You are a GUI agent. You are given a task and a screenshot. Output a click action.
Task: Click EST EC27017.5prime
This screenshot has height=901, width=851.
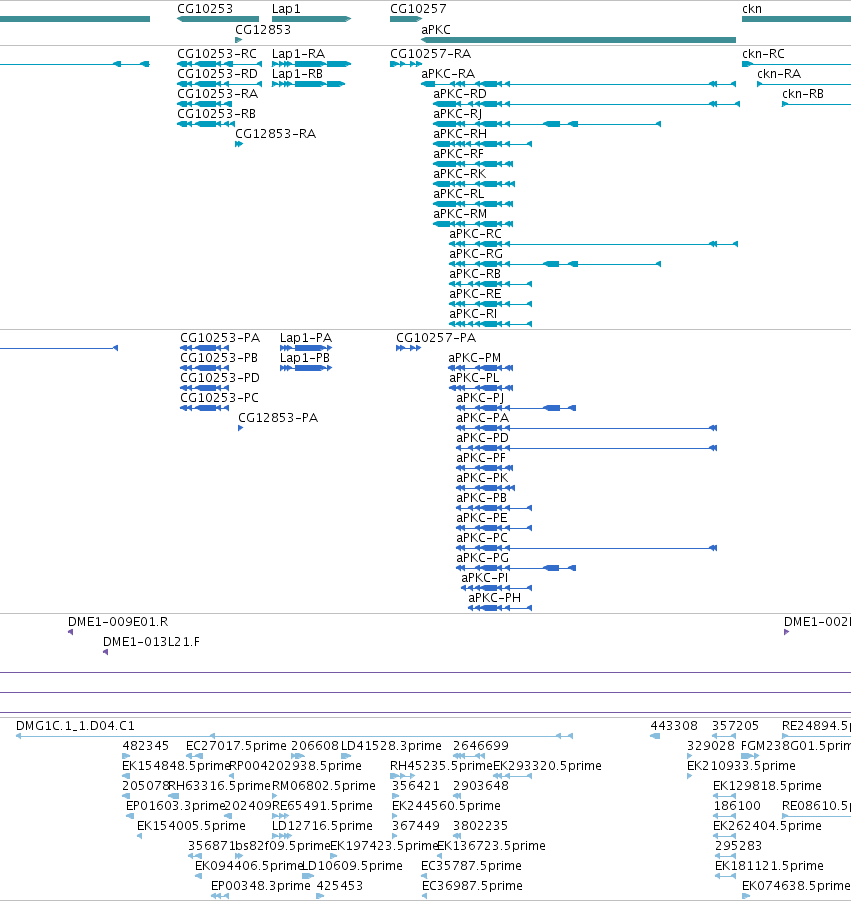point(194,756)
